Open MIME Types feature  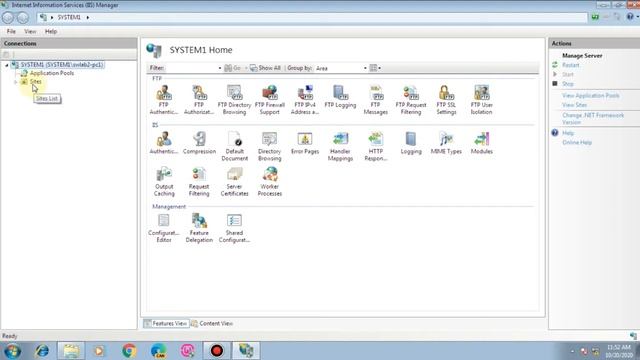click(446, 143)
